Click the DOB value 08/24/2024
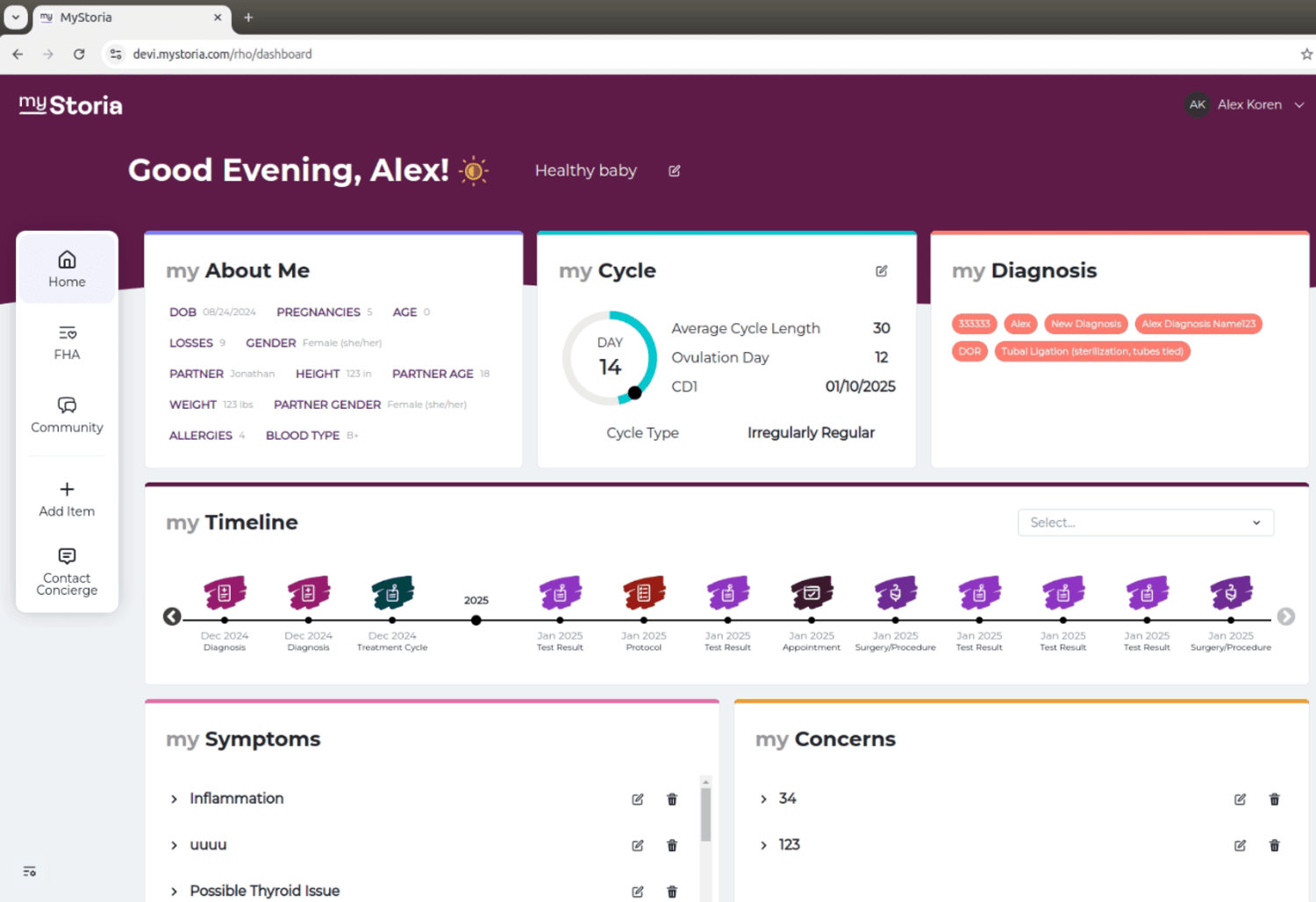This screenshot has height=902, width=1316. tap(229, 312)
